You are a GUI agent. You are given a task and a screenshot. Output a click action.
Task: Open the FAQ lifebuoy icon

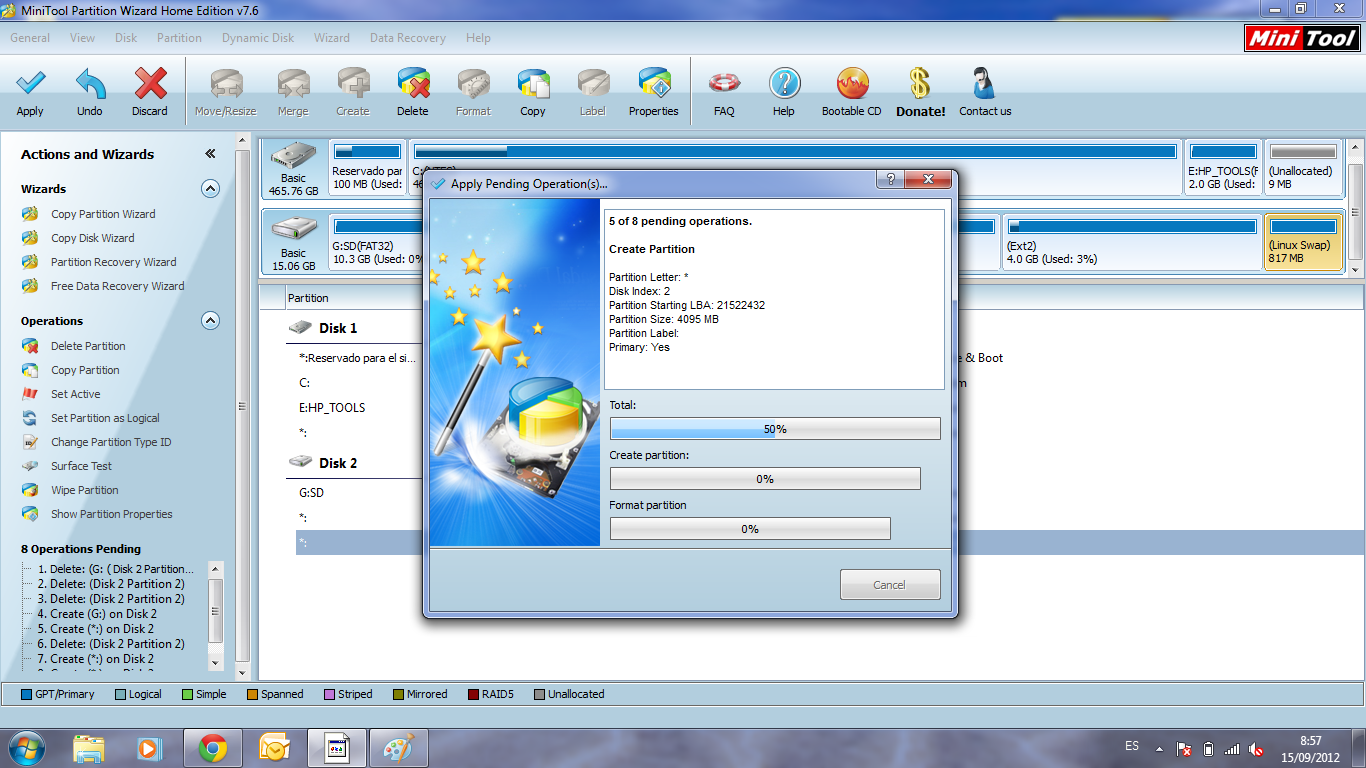point(724,83)
